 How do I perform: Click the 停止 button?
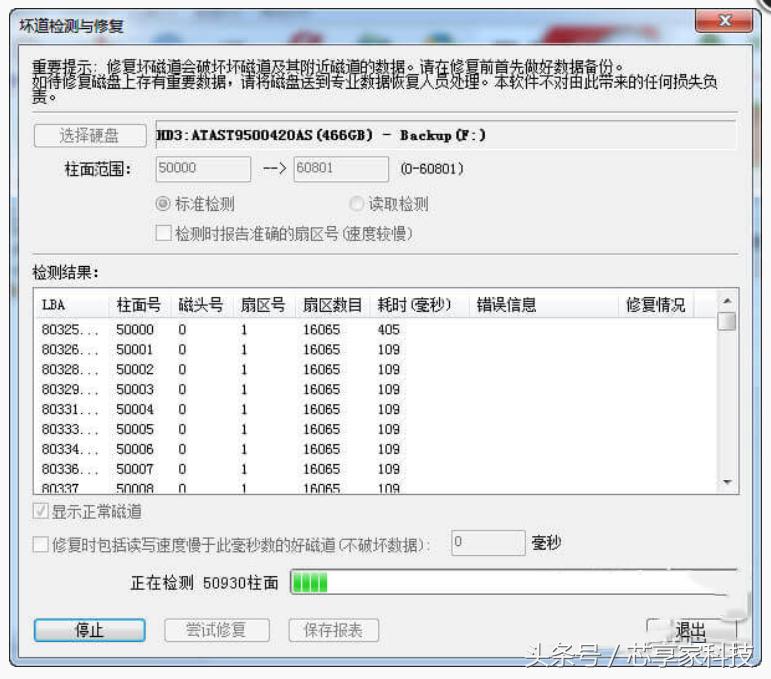(89, 630)
